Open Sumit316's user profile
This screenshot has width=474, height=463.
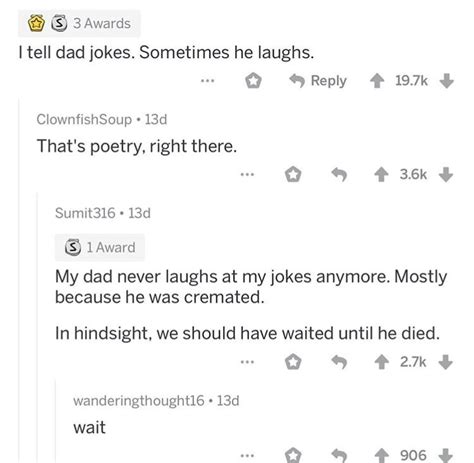[x=85, y=213]
